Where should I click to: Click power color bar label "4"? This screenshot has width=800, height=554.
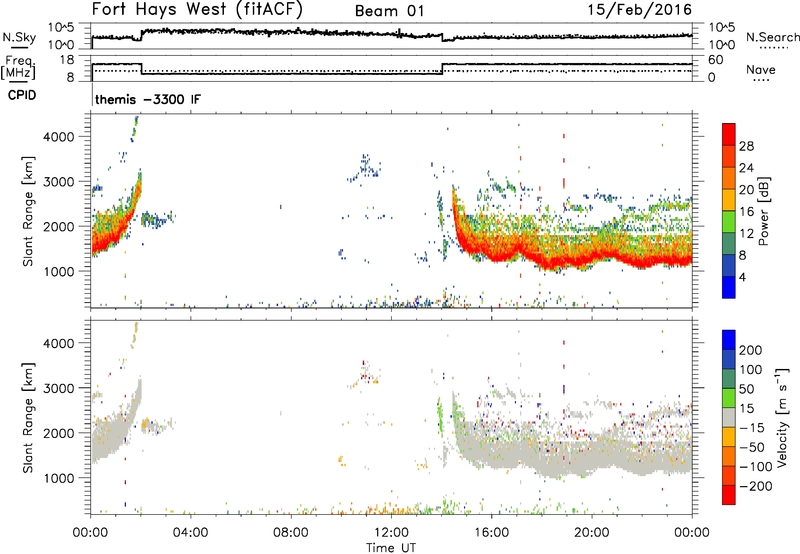[x=742, y=277]
